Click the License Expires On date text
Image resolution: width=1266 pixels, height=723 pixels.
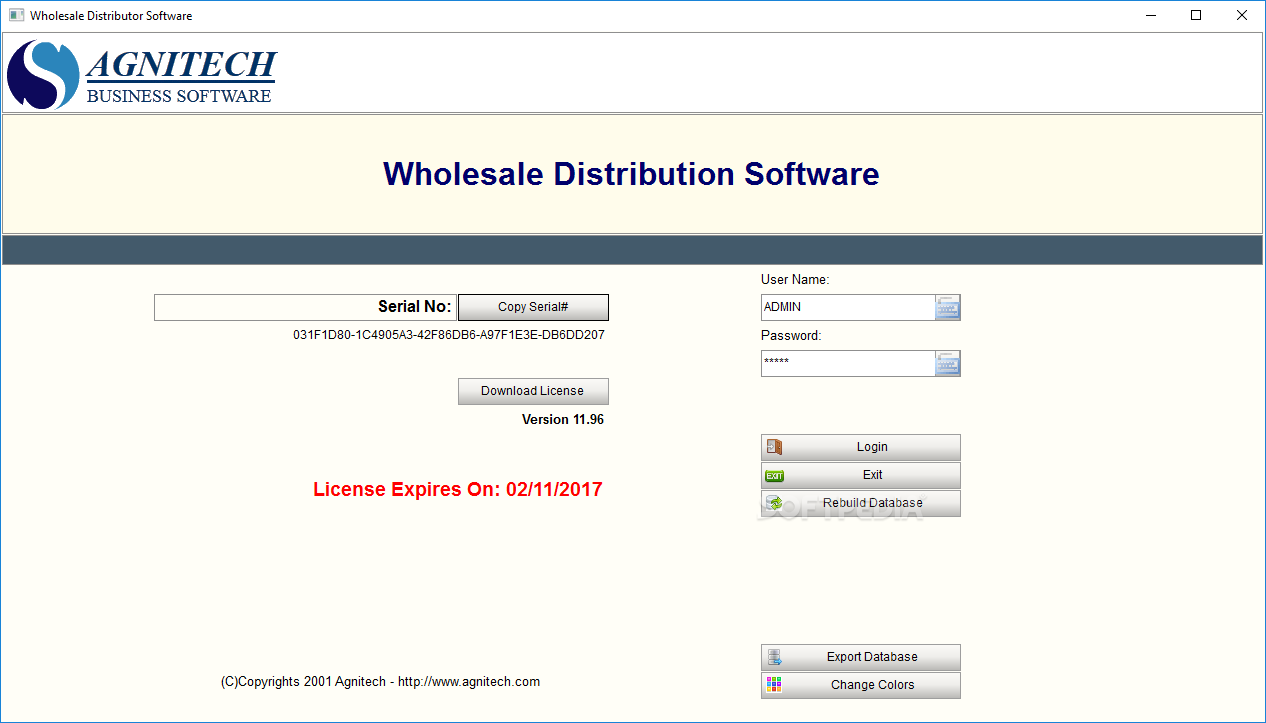coord(458,490)
